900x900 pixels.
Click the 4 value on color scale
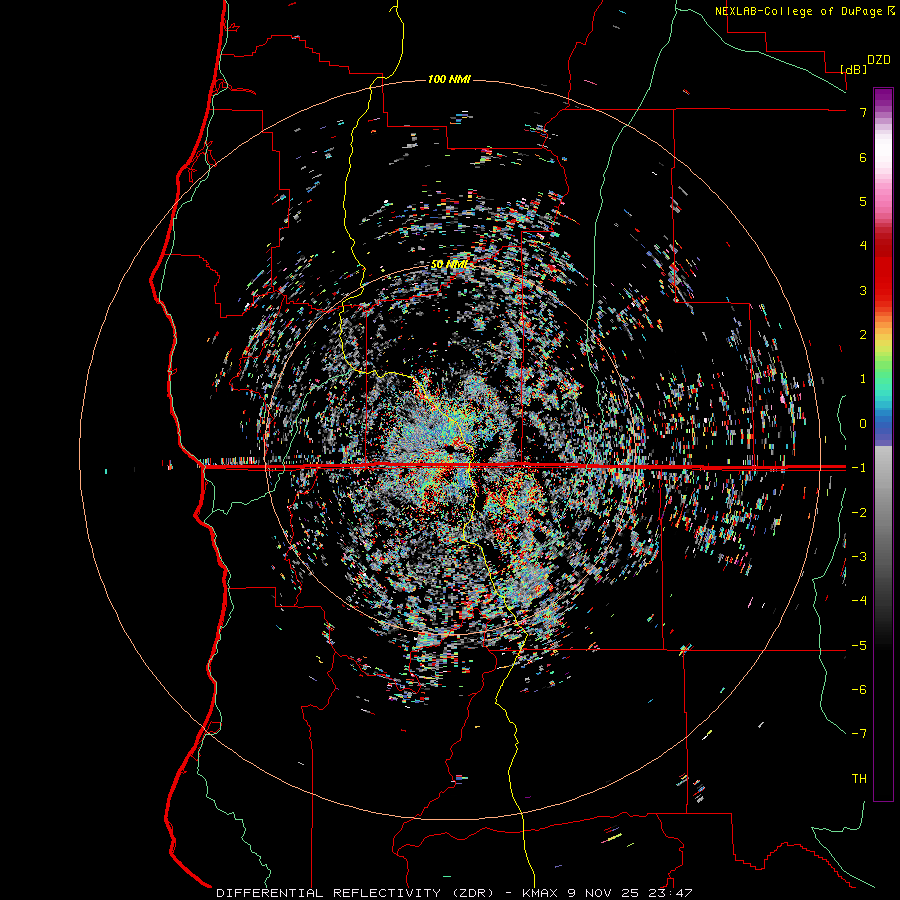tap(863, 246)
